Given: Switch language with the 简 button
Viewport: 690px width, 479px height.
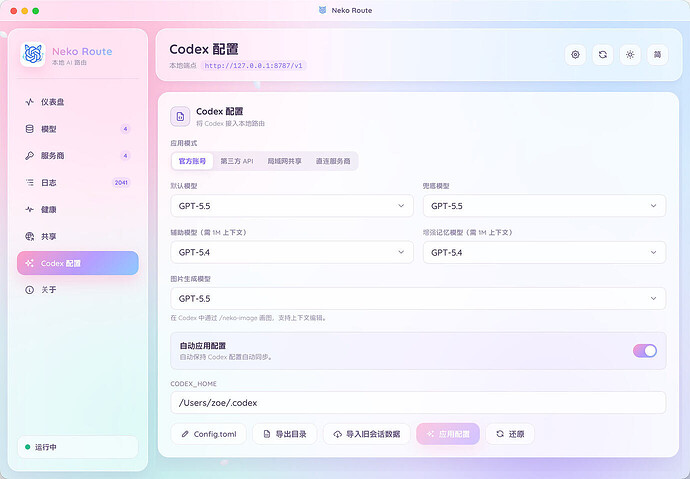Looking at the screenshot, I should pyautogui.click(x=657, y=55).
